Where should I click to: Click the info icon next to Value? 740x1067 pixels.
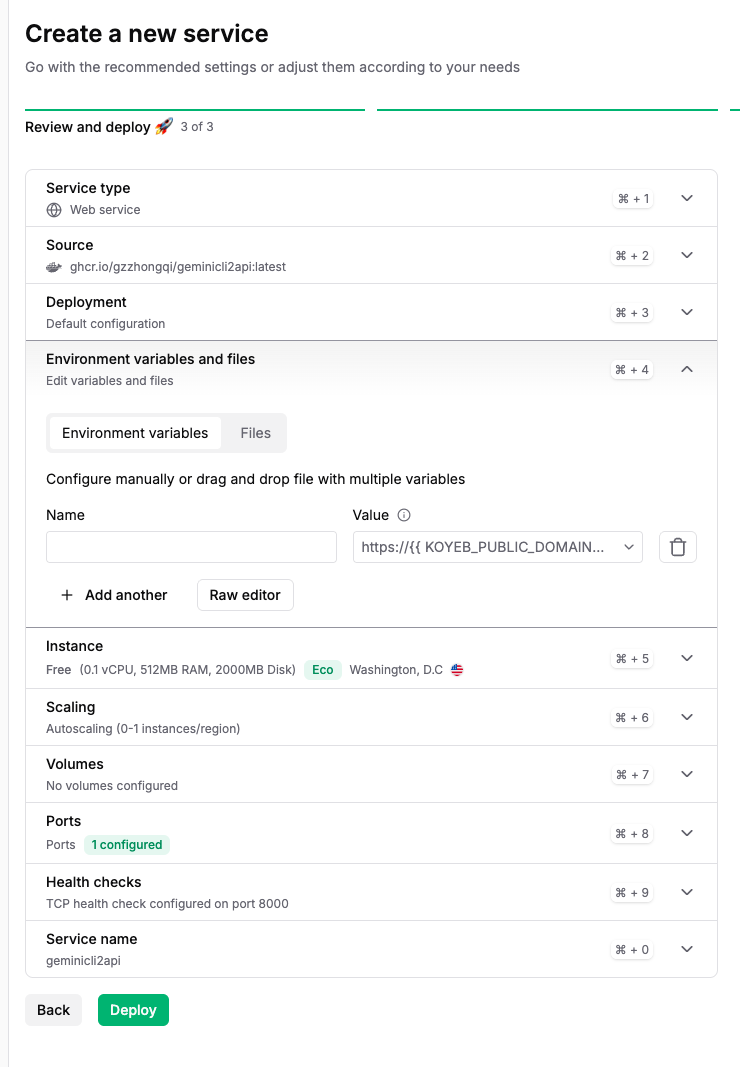pyautogui.click(x=404, y=515)
